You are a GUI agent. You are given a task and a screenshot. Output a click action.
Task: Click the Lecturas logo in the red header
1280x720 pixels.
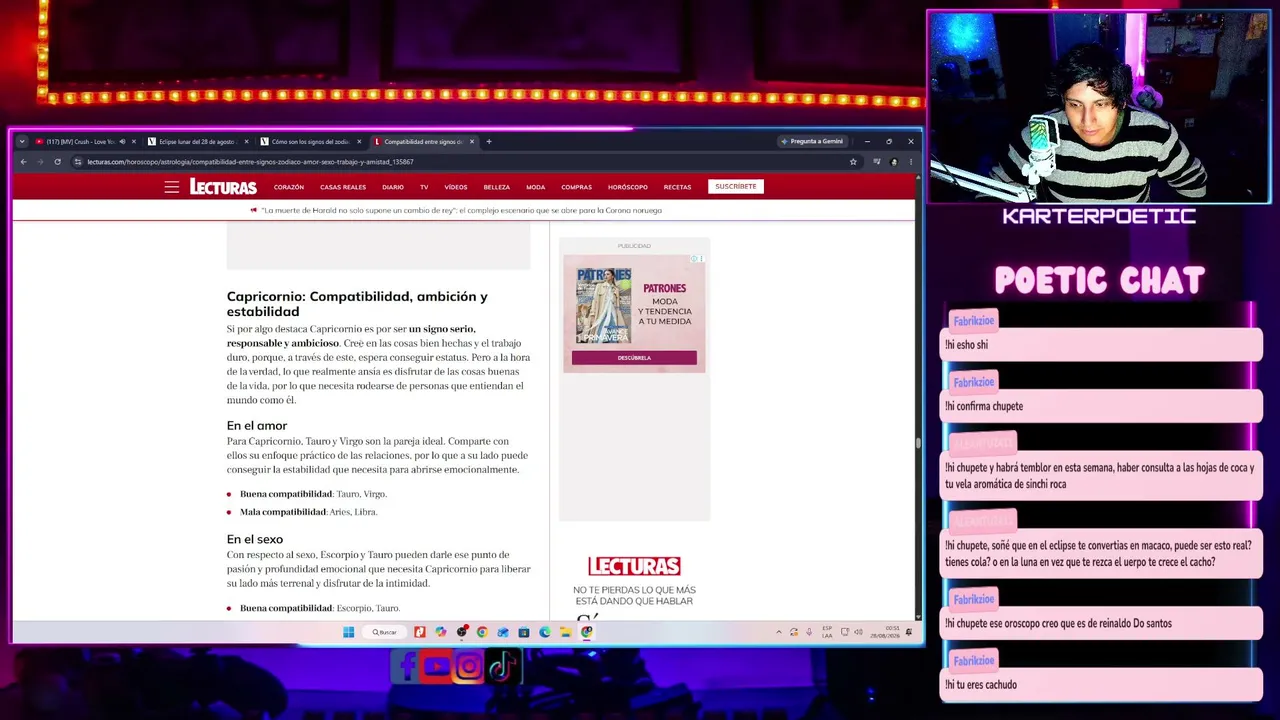223,187
